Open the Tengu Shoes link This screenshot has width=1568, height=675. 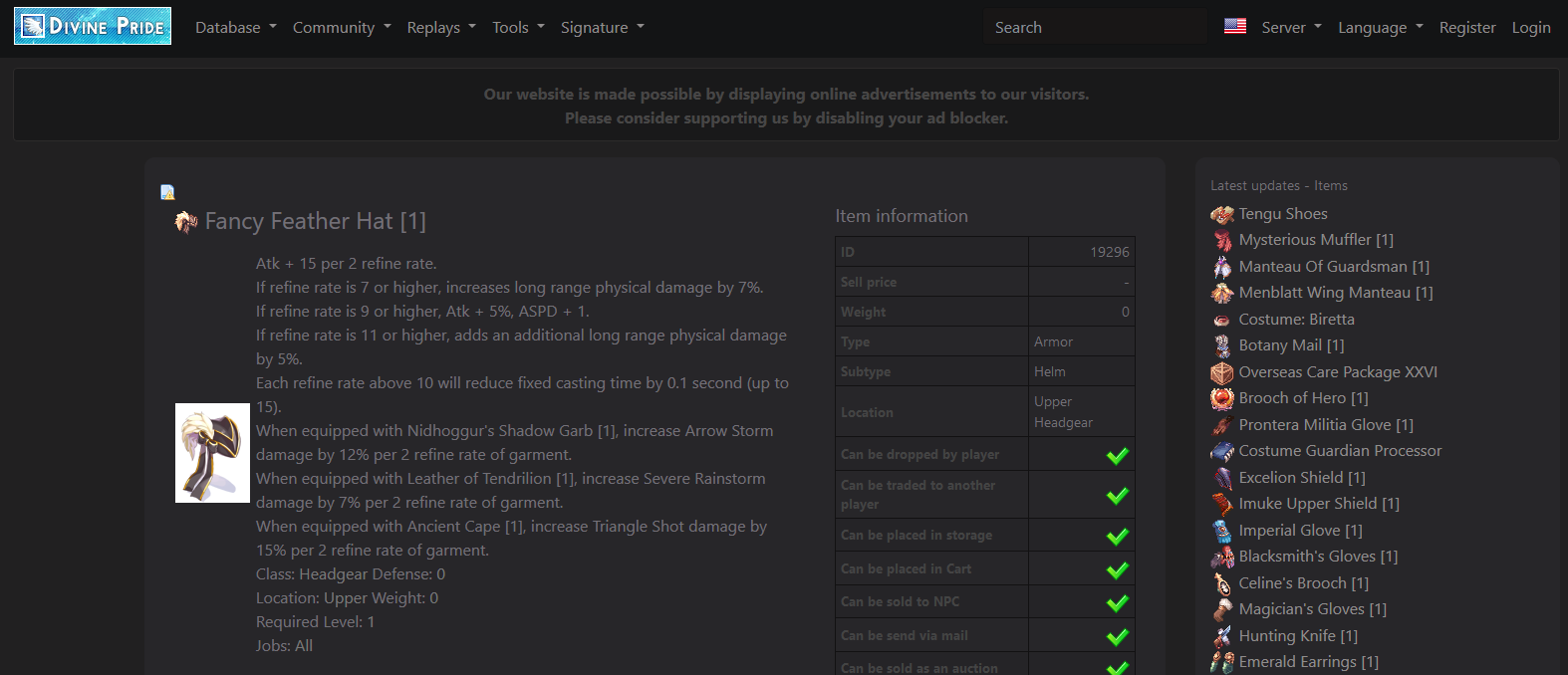(1283, 214)
